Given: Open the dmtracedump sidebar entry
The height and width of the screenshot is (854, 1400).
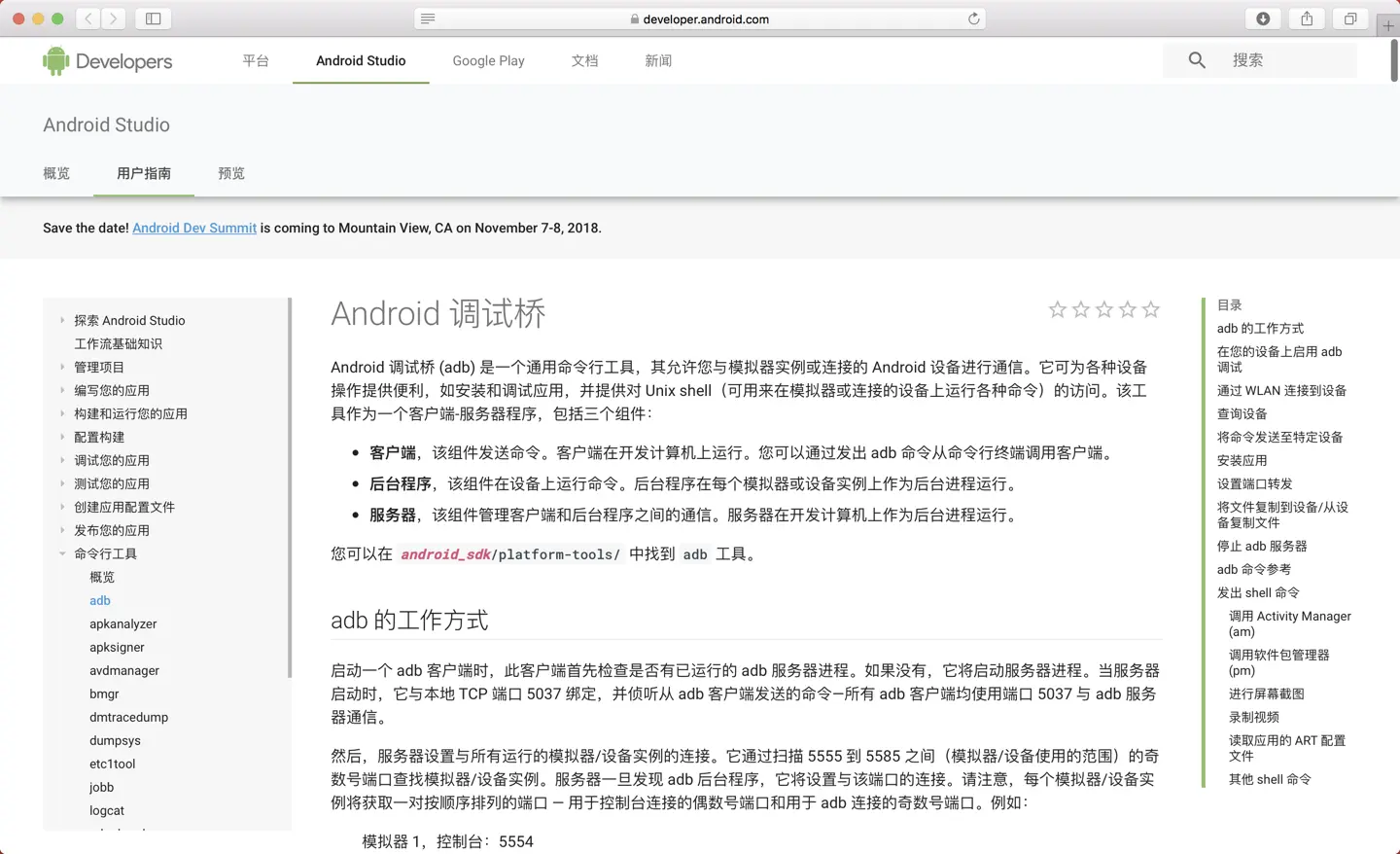Looking at the screenshot, I should tap(129, 717).
